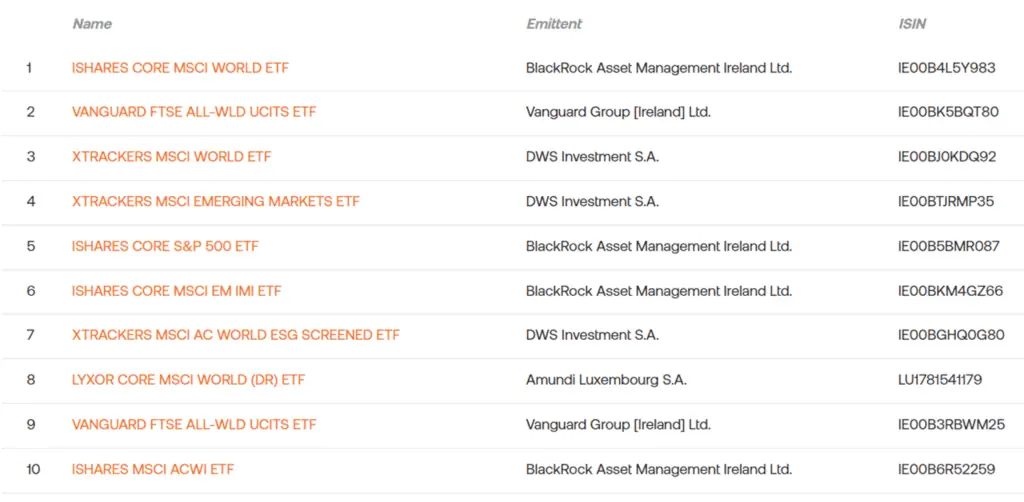Open VANGUARD FTSE ALL-WLD ETF in row 2
1024x502 pixels.
(194, 112)
